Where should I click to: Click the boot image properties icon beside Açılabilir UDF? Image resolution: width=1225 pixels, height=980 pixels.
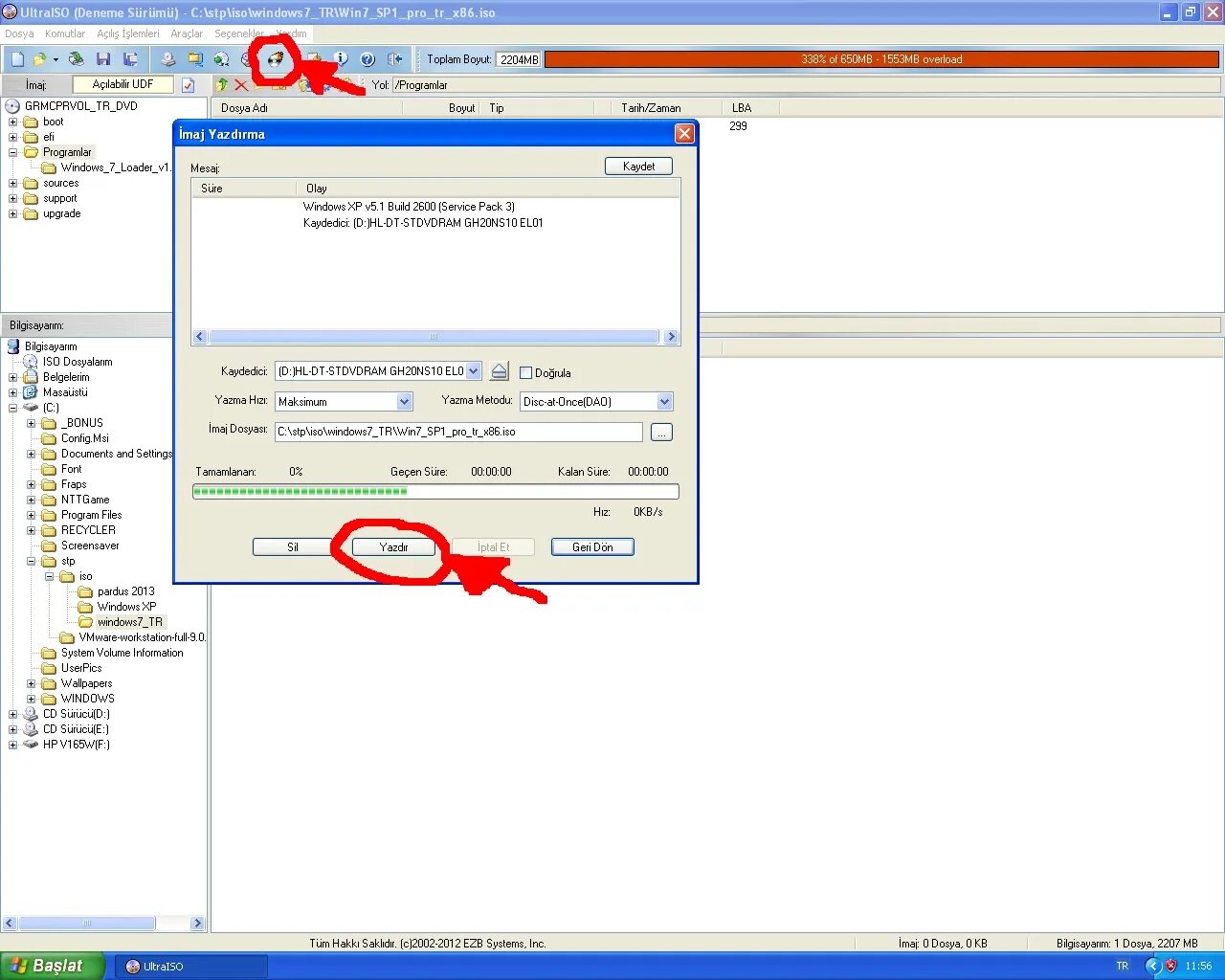189,85
